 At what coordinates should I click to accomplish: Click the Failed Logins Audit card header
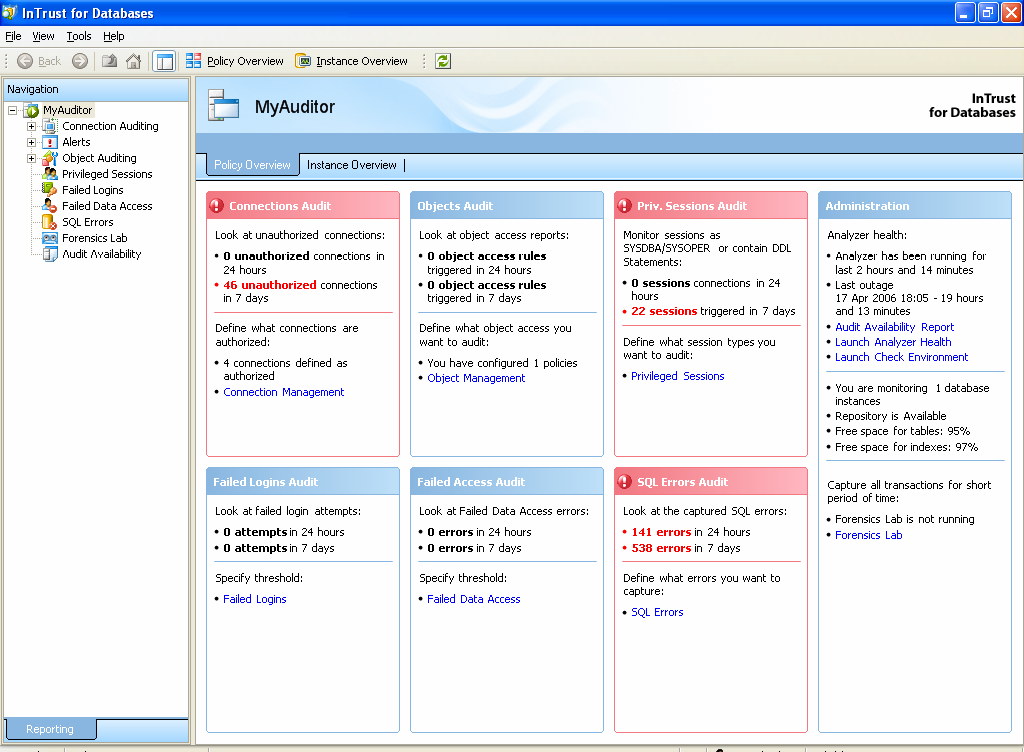303,482
